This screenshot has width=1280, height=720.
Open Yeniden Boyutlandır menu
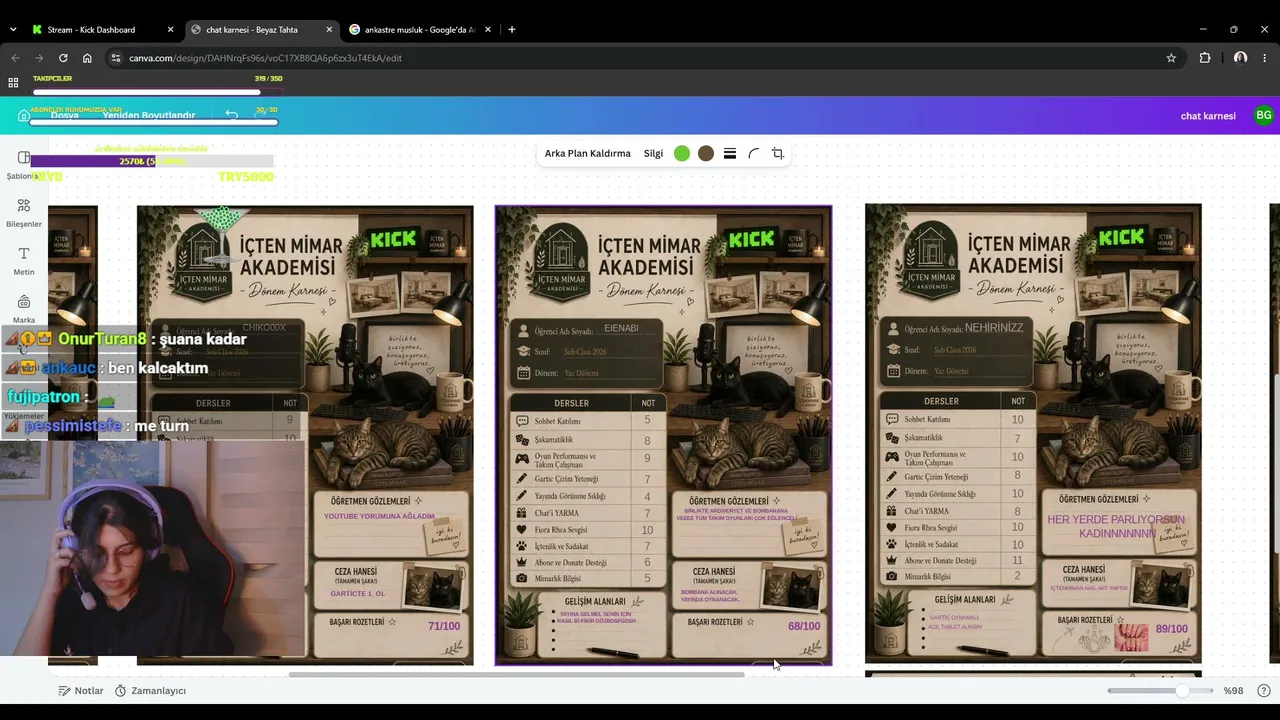point(149,116)
